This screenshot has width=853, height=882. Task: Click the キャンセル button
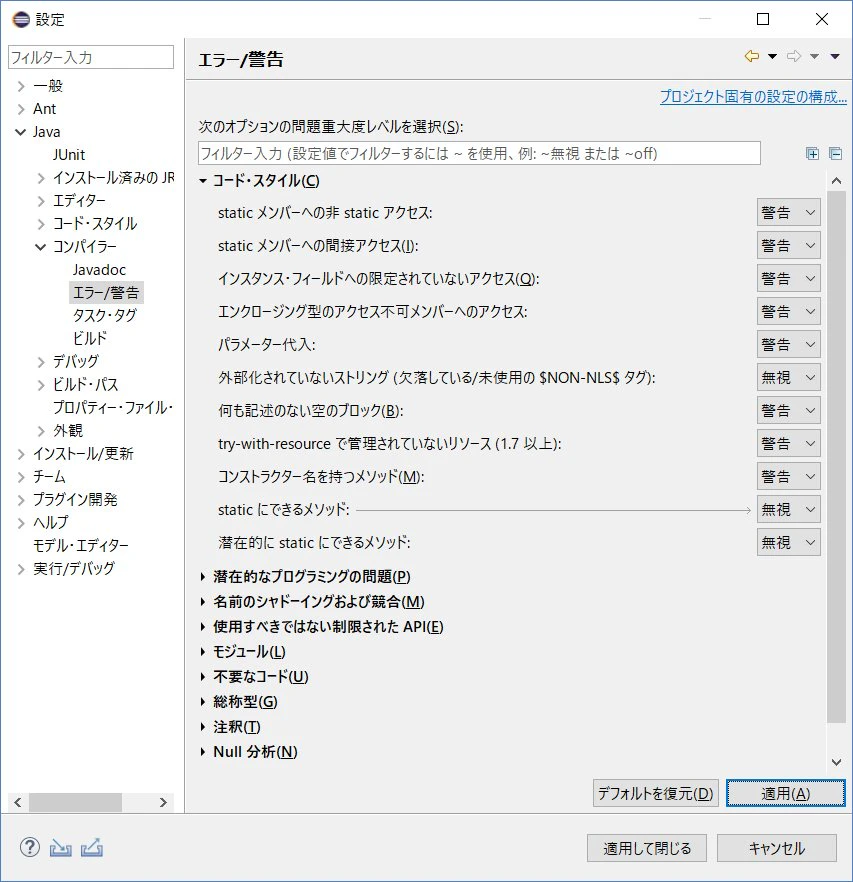(x=776, y=848)
